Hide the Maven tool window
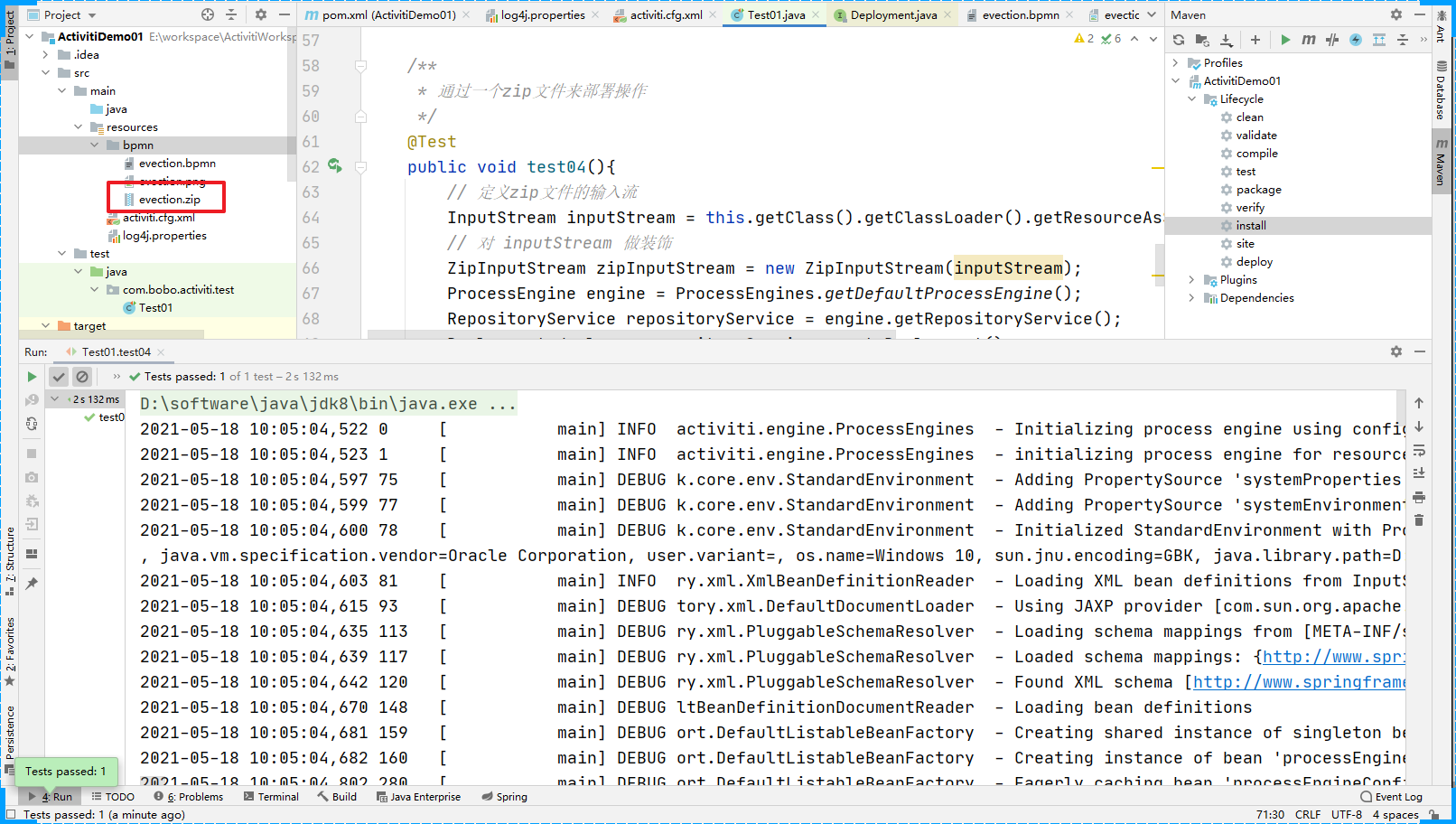 1420,14
